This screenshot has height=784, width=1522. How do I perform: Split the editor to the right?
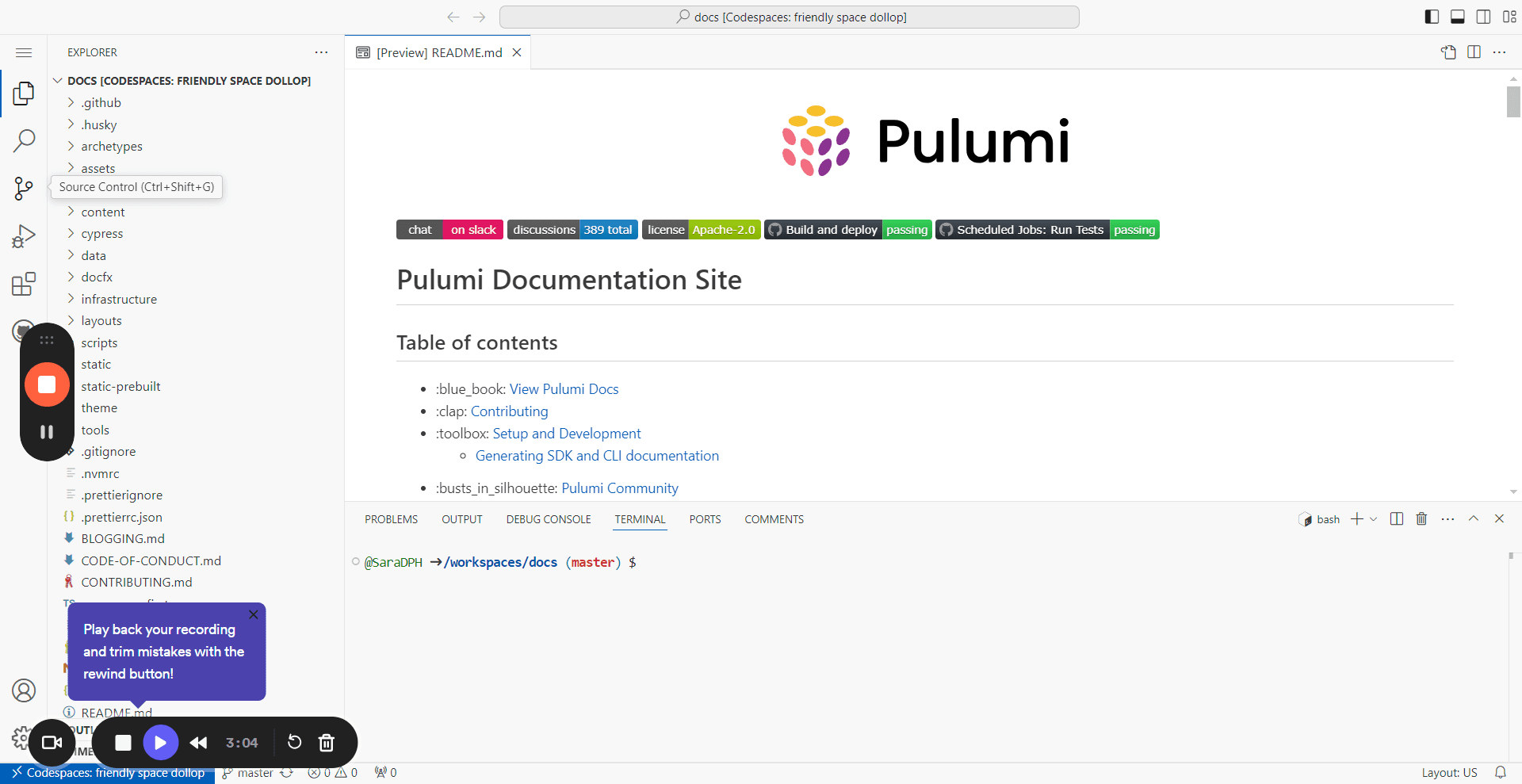coord(1474,52)
